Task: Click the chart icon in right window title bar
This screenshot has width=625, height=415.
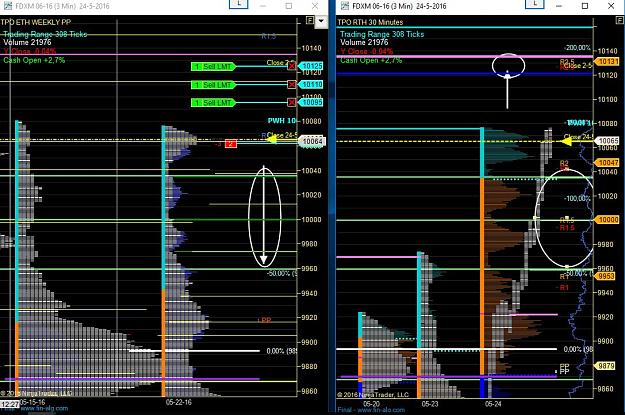Action: 345,6
